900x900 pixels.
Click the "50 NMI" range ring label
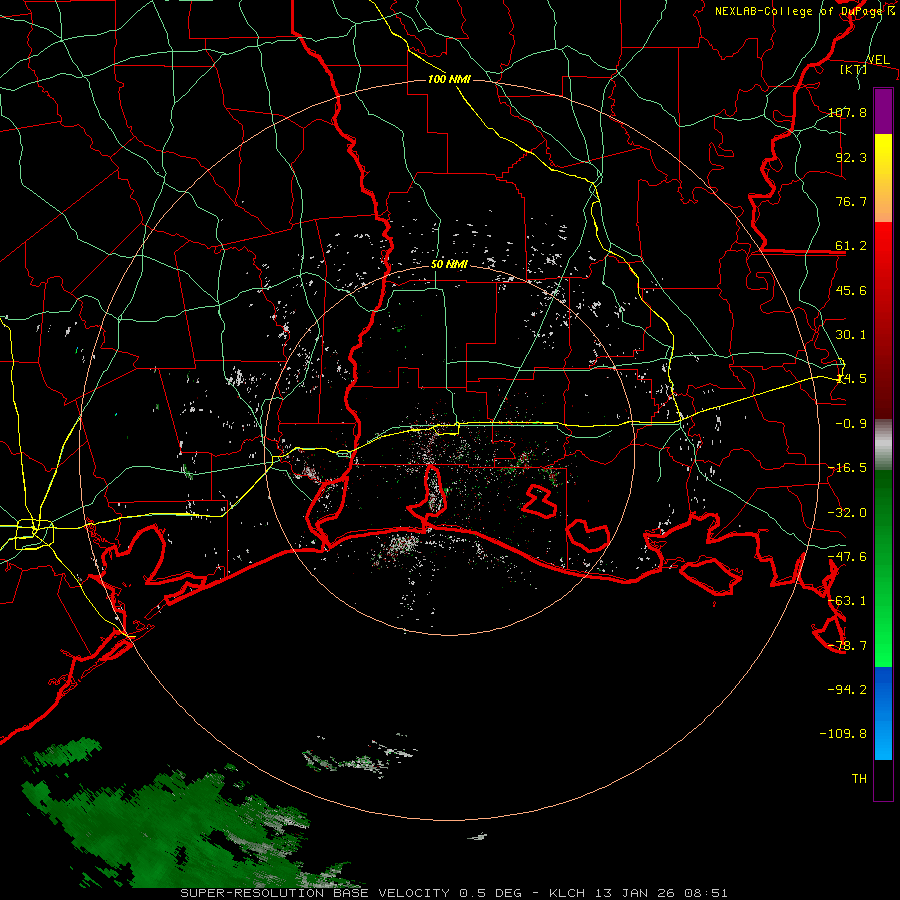tap(449, 265)
